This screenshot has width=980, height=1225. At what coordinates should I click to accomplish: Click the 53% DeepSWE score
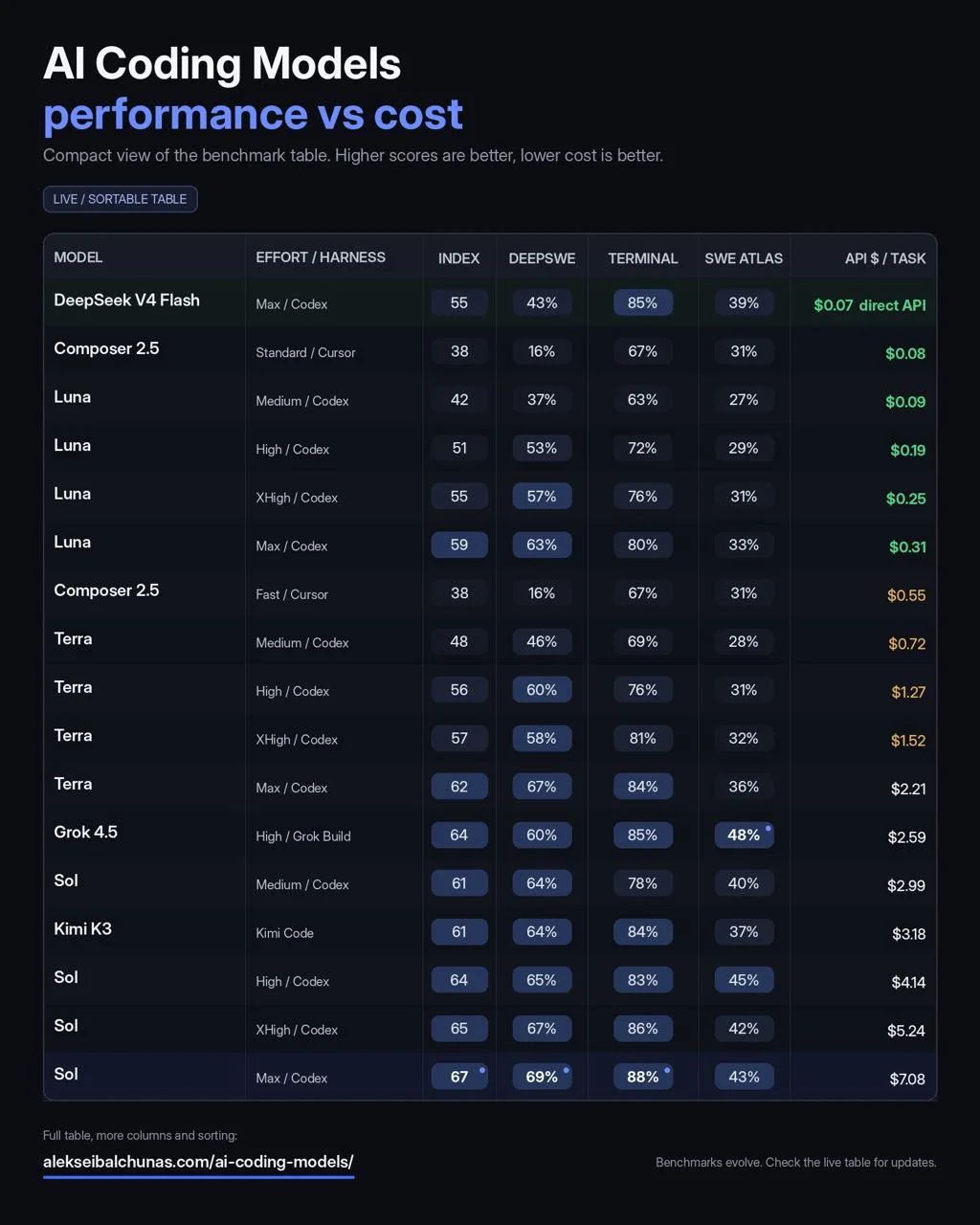[542, 448]
